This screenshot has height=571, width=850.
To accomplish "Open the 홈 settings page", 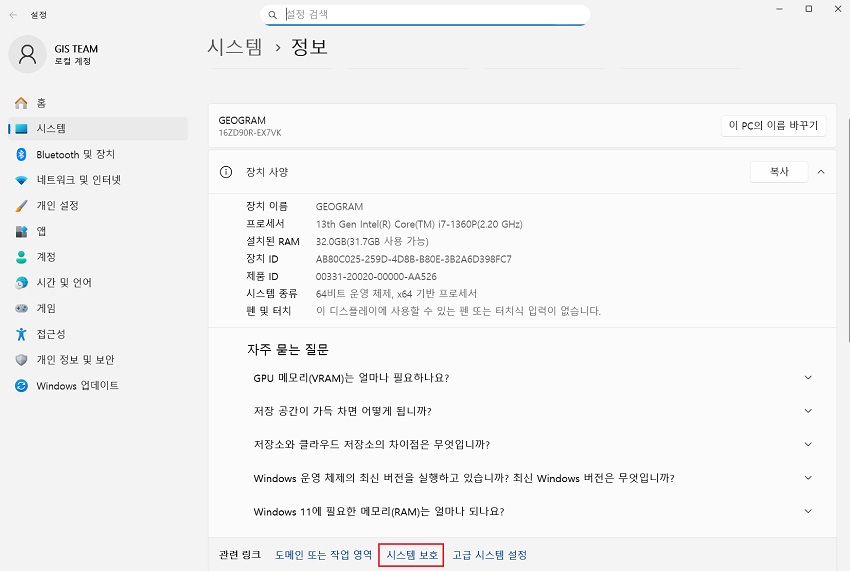I will pos(98,103).
